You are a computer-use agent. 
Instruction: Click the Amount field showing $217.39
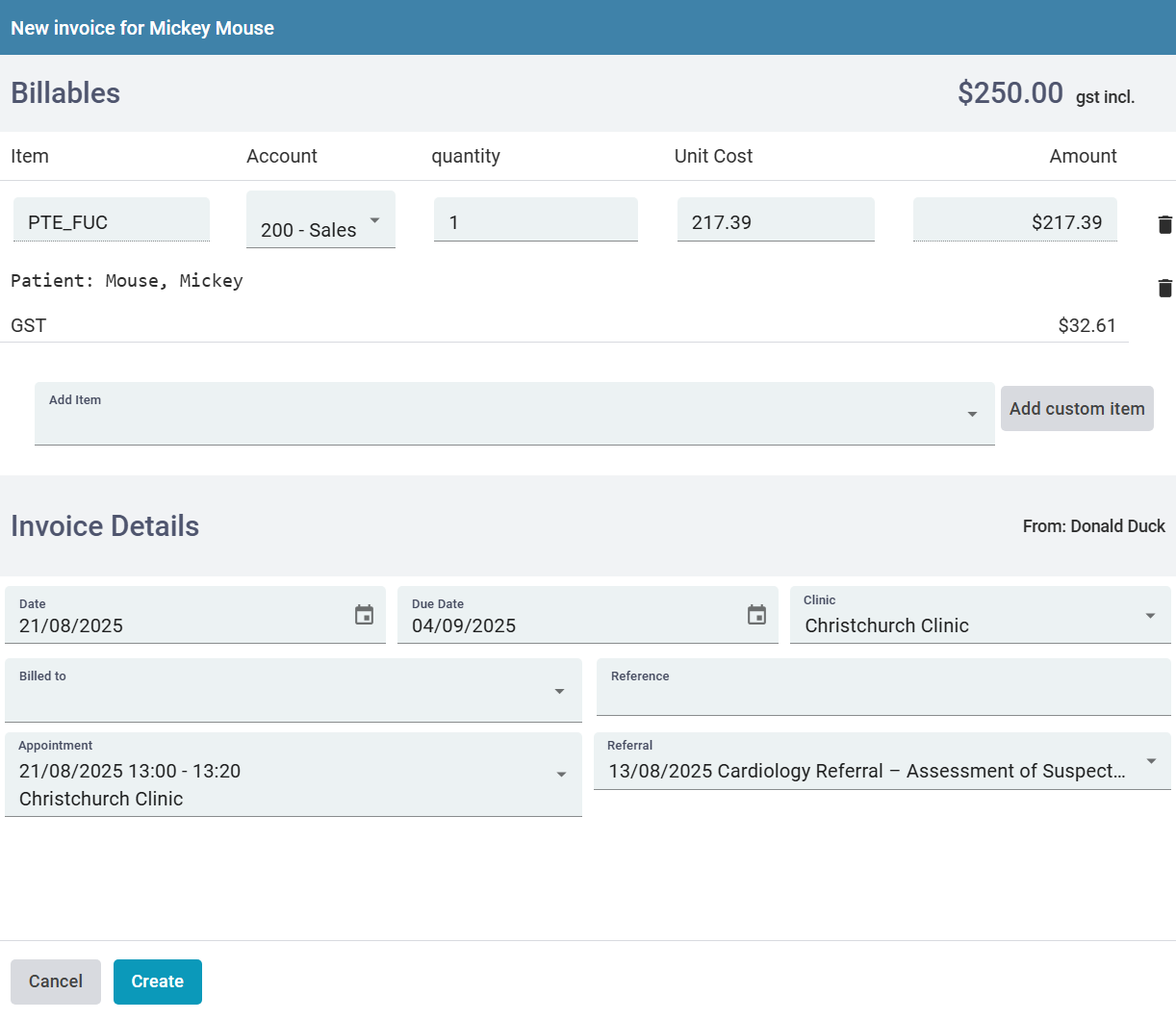(x=1014, y=220)
